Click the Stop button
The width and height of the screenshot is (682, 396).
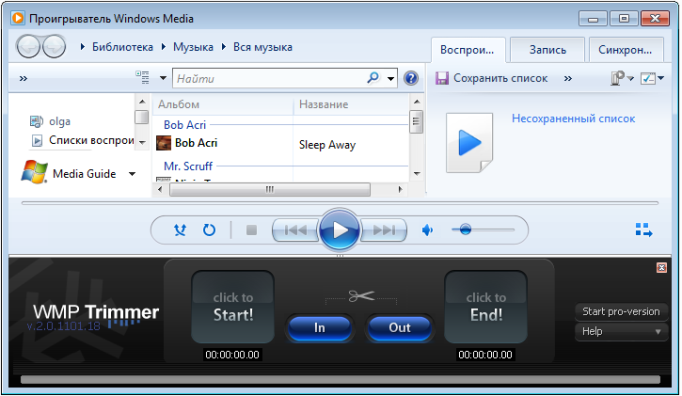tap(251, 230)
